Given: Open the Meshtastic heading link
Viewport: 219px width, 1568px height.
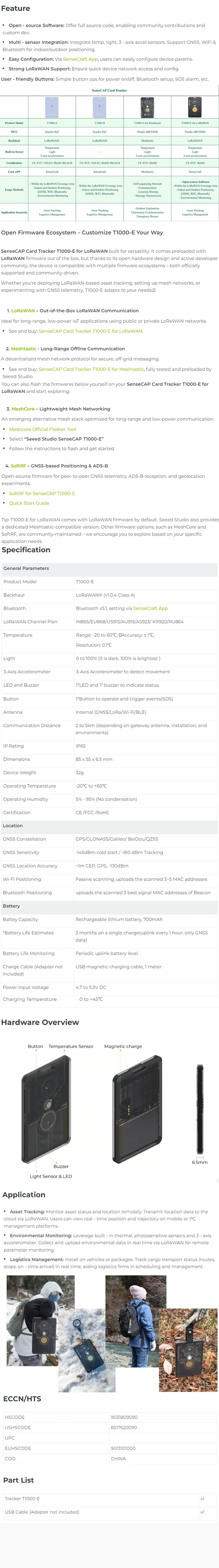Looking at the screenshot, I should pos(24,349).
